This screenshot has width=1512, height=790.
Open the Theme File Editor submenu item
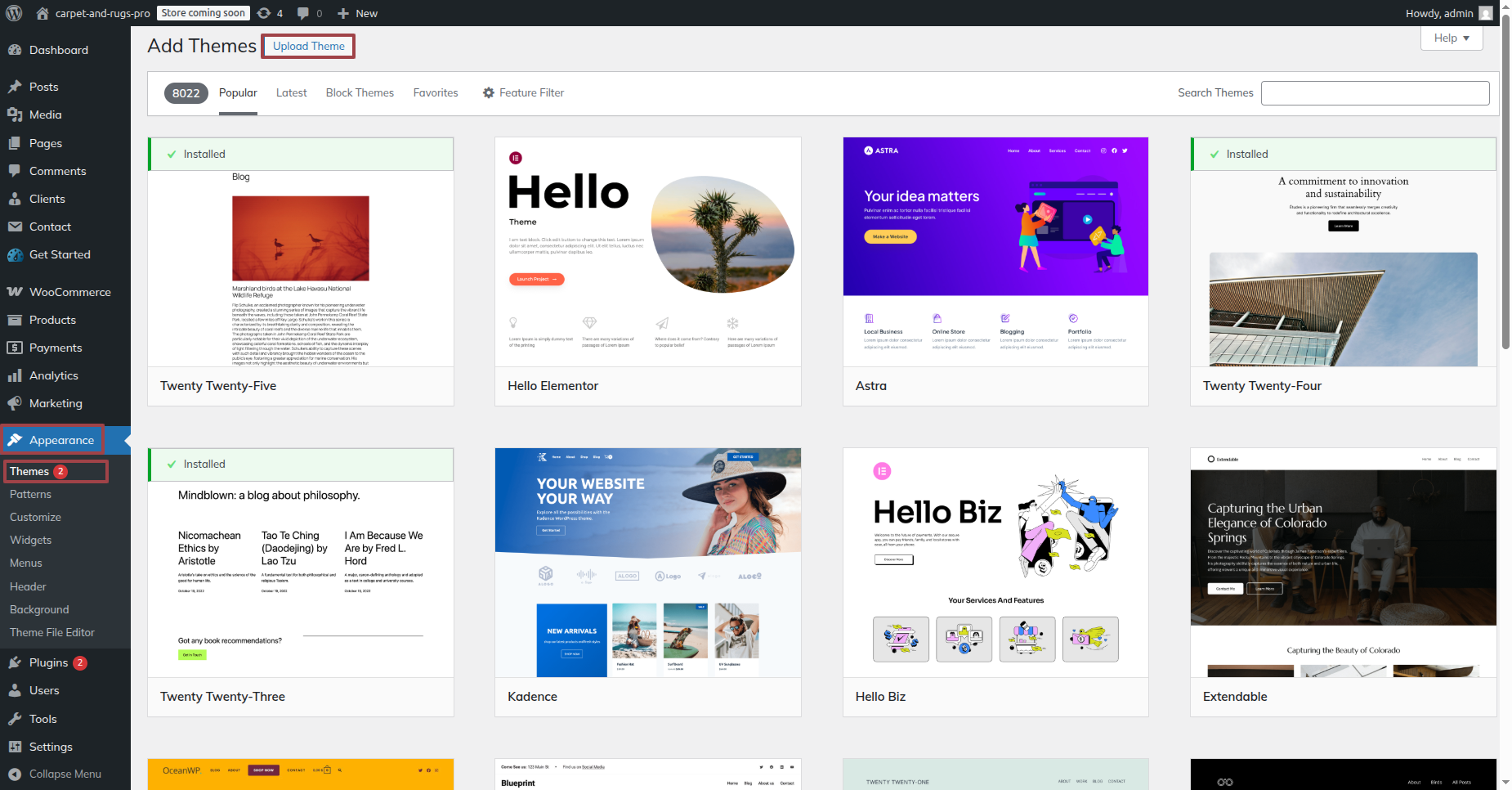[x=52, y=632]
